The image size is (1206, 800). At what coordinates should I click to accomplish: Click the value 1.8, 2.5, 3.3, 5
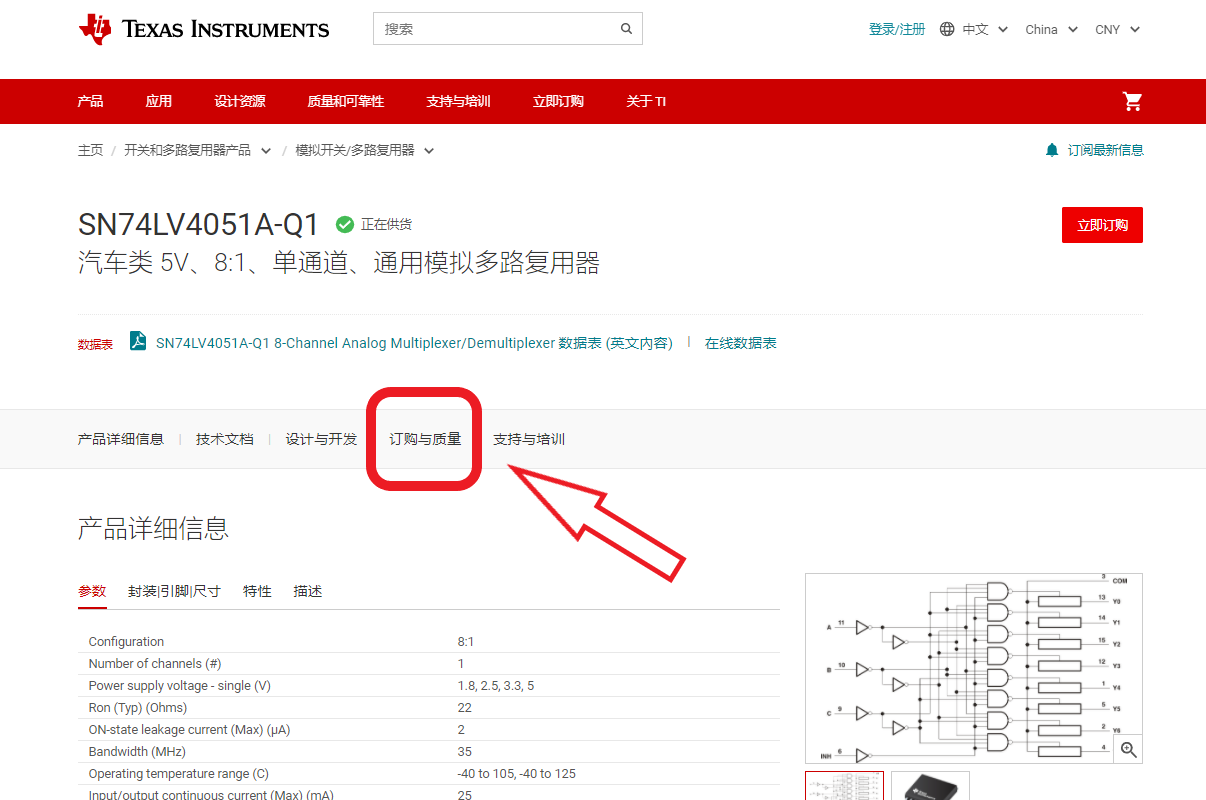[x=496, y=686]
